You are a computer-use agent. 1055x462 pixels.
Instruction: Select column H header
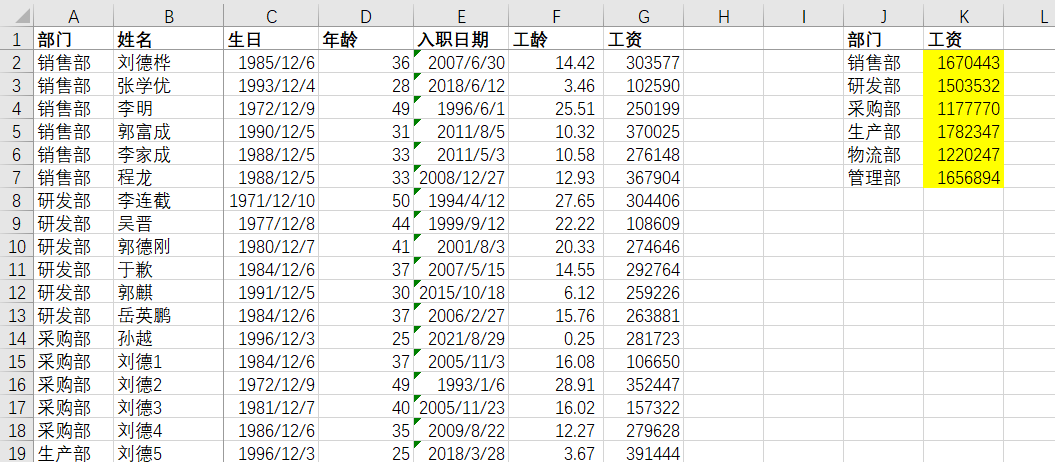click(x=724, y=15)
